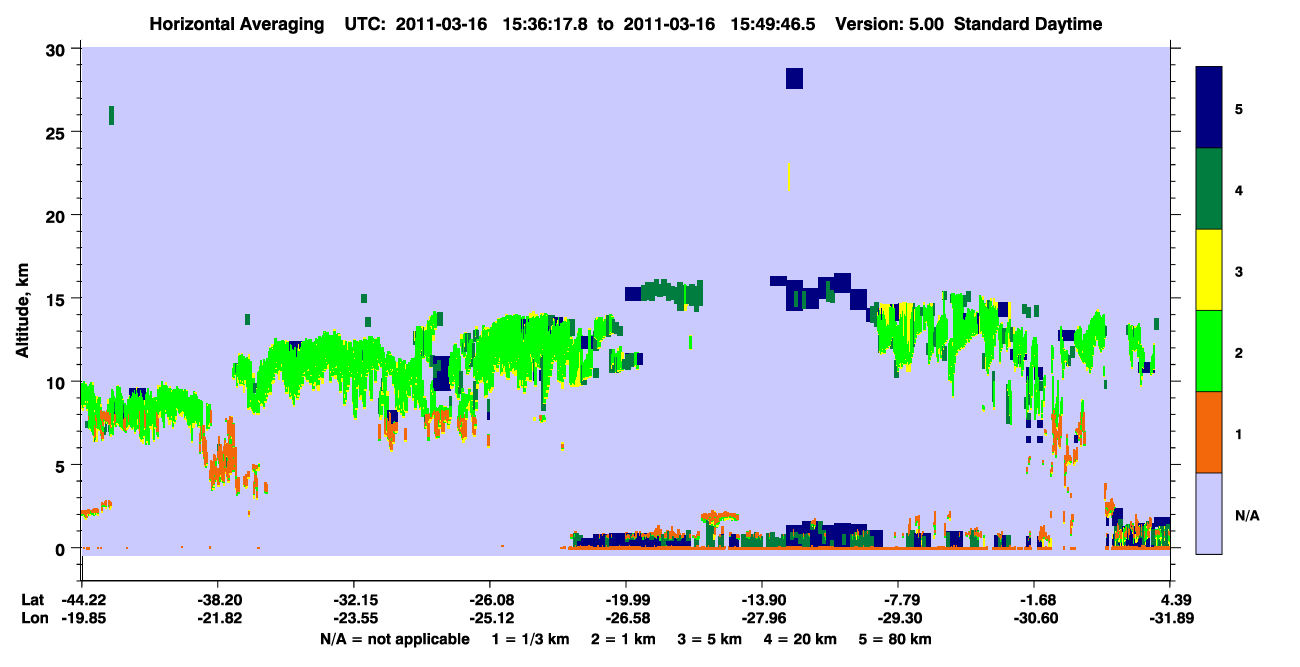The height and width of the screenshot is (667, 1300).
Task: Click legend text '1 = 1/3 km'
Action: point(530,639)
